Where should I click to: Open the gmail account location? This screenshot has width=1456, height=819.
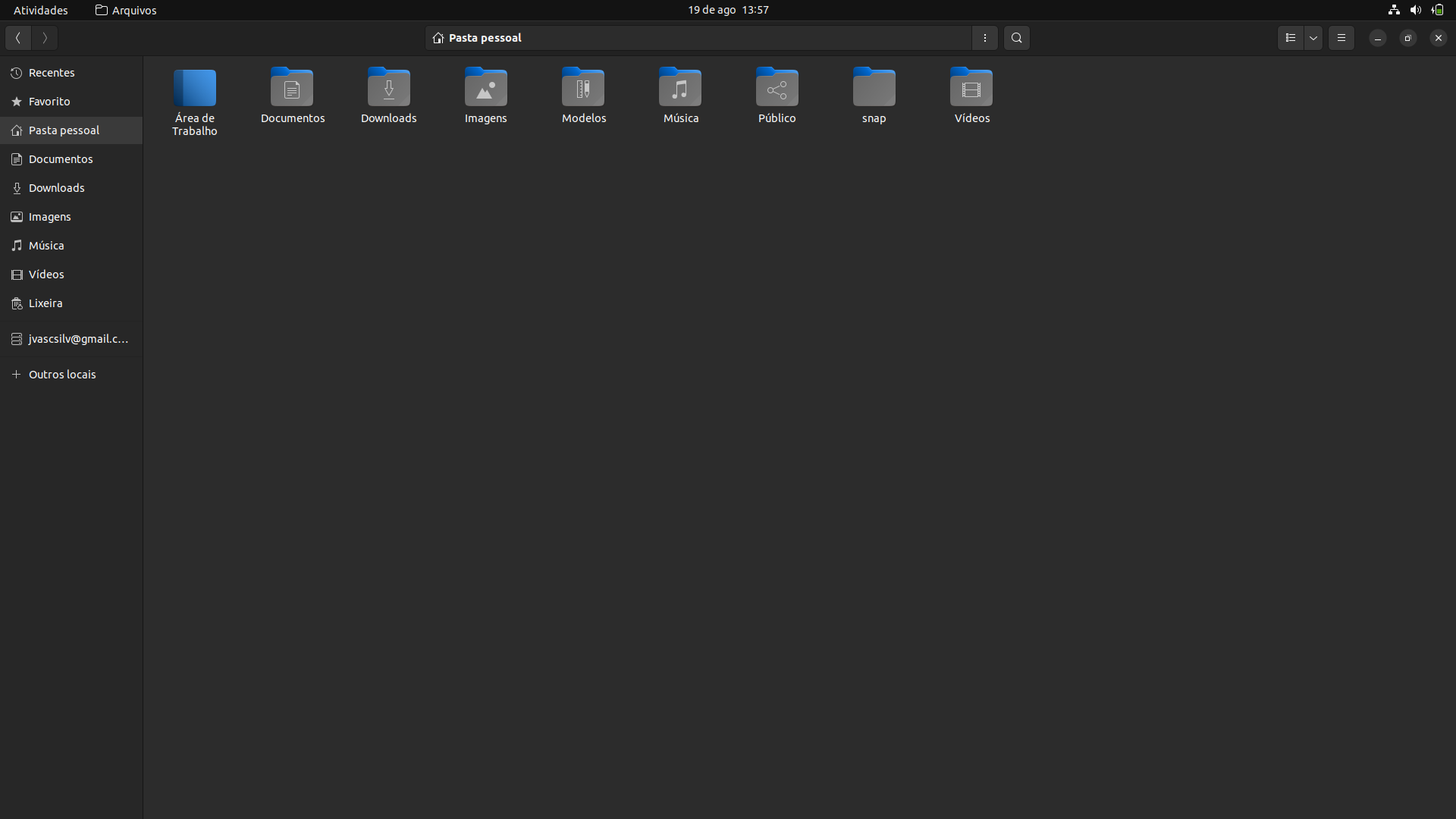click(77, 339)
